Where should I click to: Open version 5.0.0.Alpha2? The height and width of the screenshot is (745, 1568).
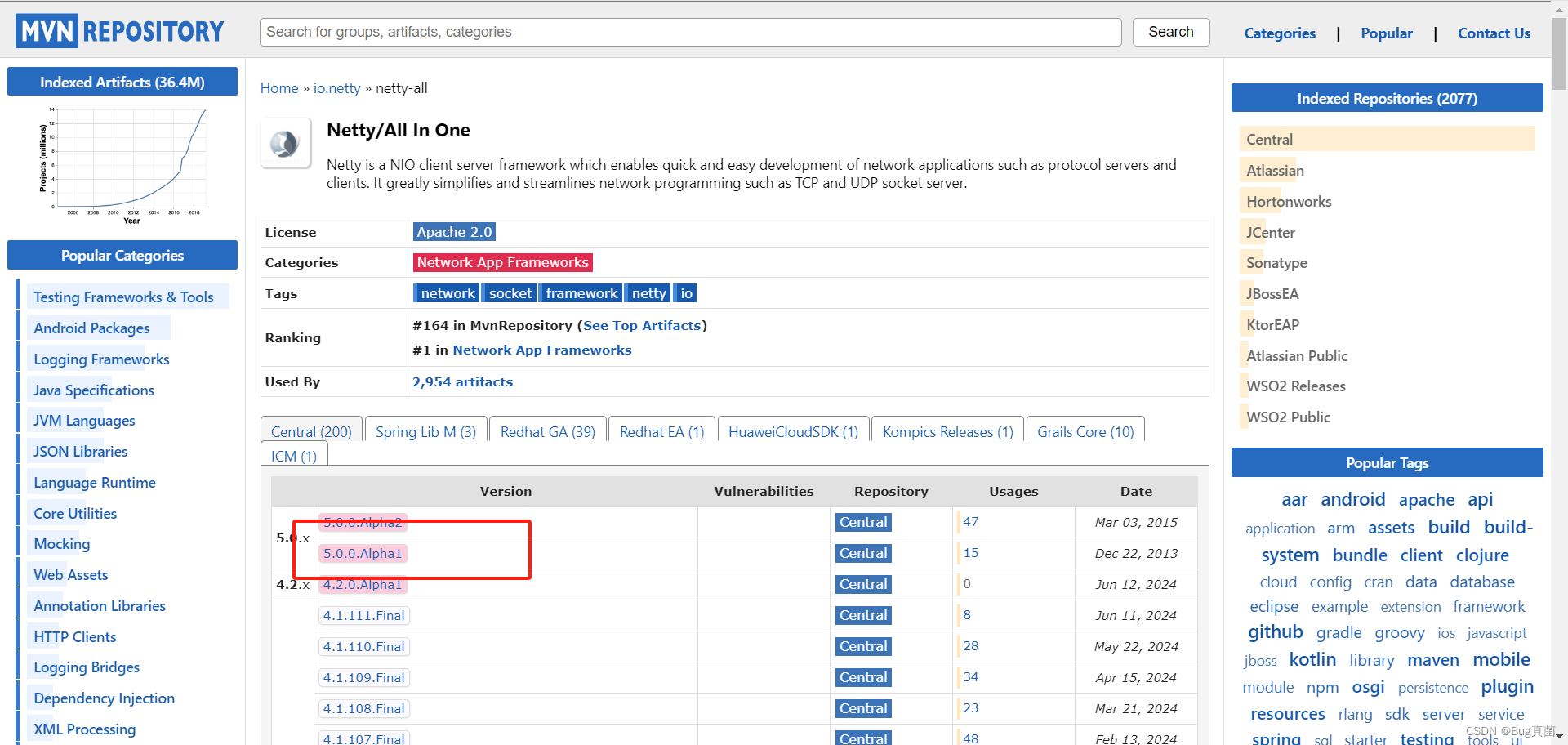tap(363, 522)
